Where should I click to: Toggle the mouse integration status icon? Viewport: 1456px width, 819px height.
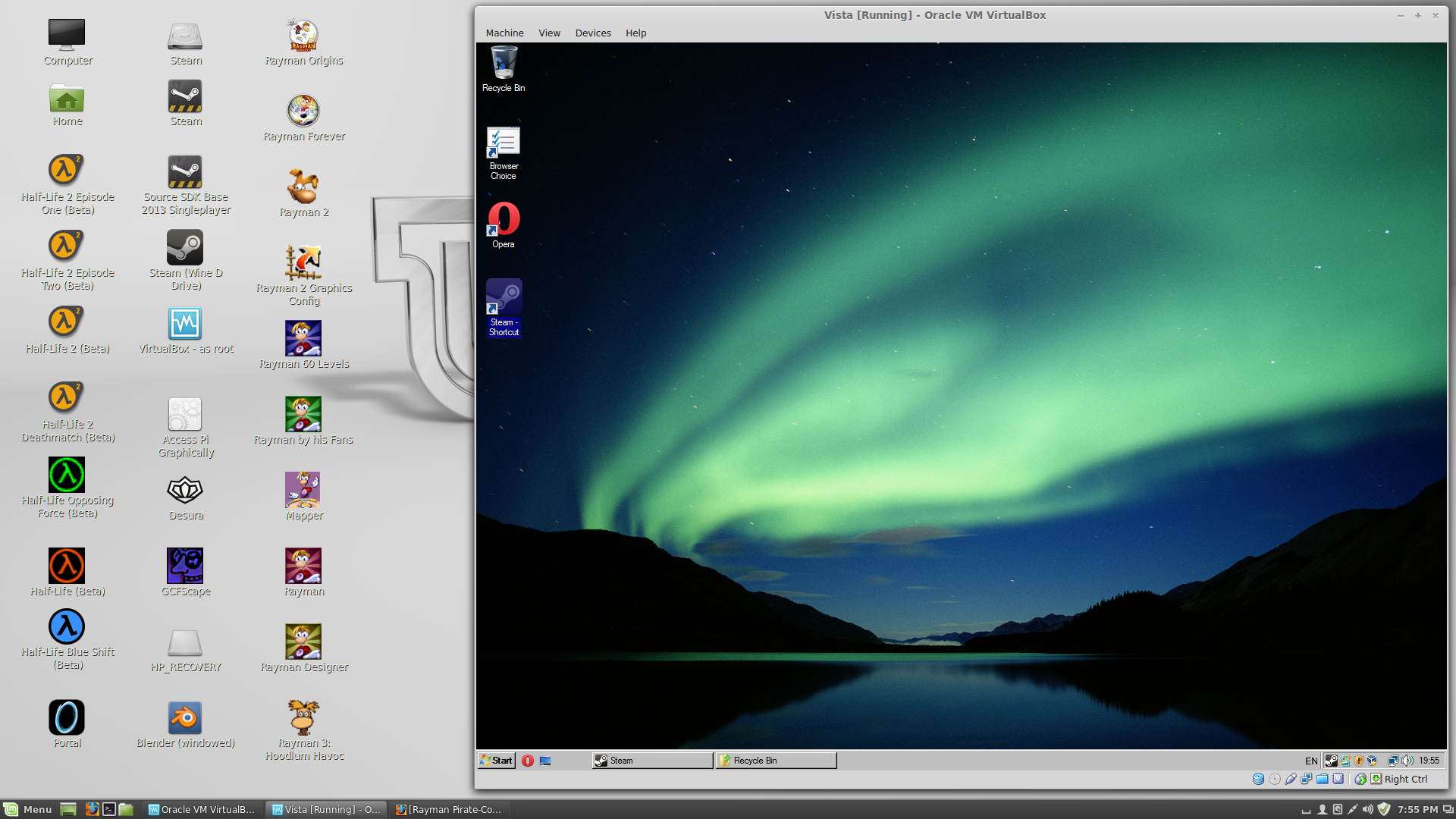1360,779
